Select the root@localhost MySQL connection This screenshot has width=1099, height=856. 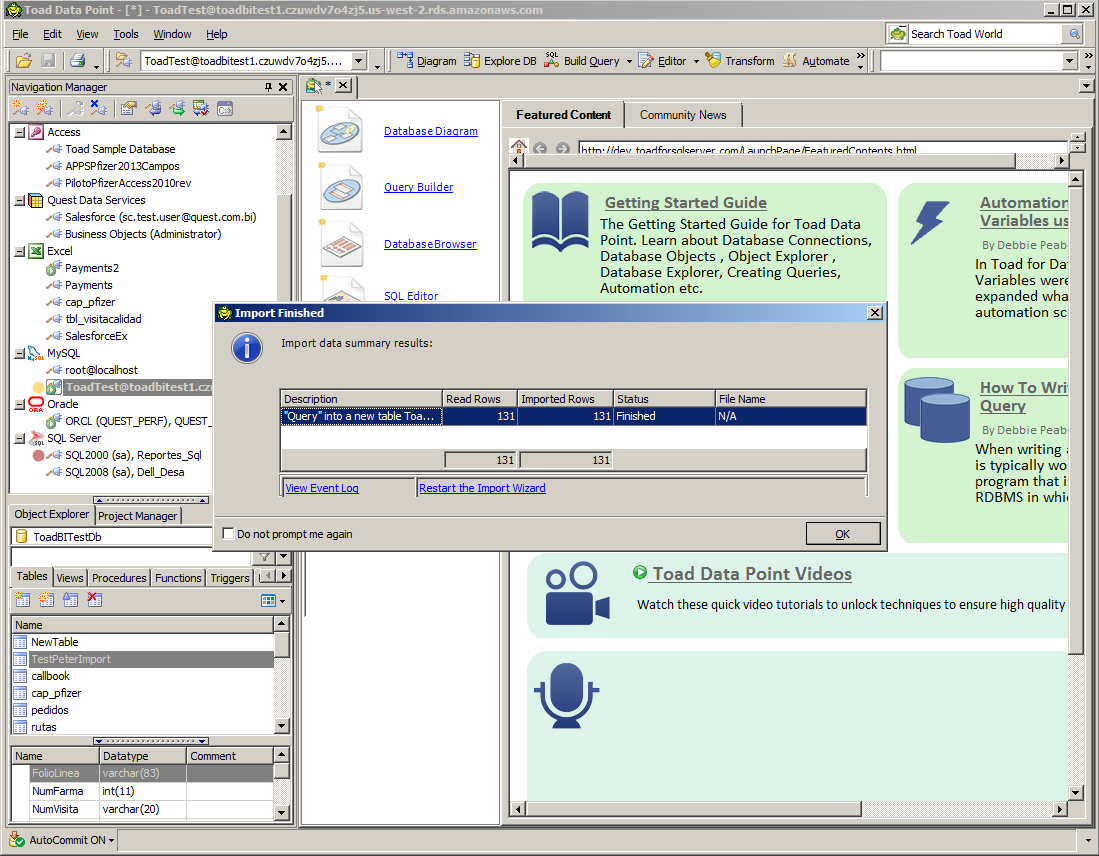click(102, 370)
